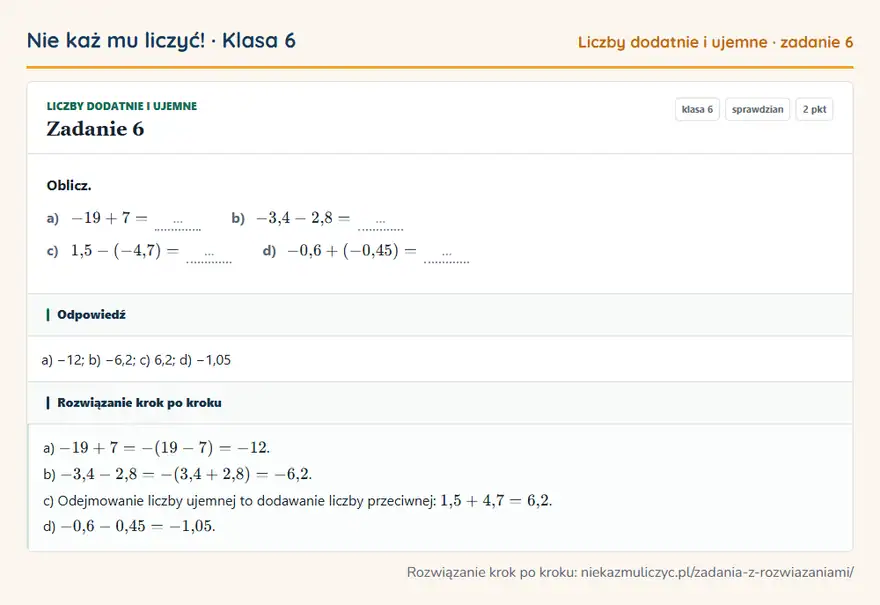Click the 'Oblicz.' instruction text
Viewport: 880px width, 605px height.
pyautogui.click(x=69, y=186)
